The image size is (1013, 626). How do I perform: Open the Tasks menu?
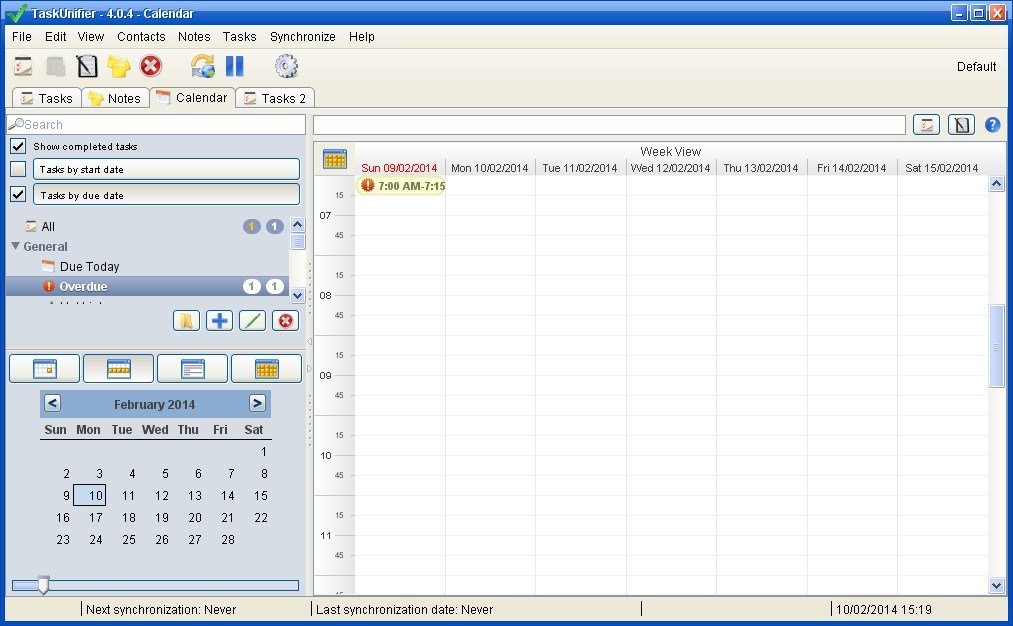239,37
